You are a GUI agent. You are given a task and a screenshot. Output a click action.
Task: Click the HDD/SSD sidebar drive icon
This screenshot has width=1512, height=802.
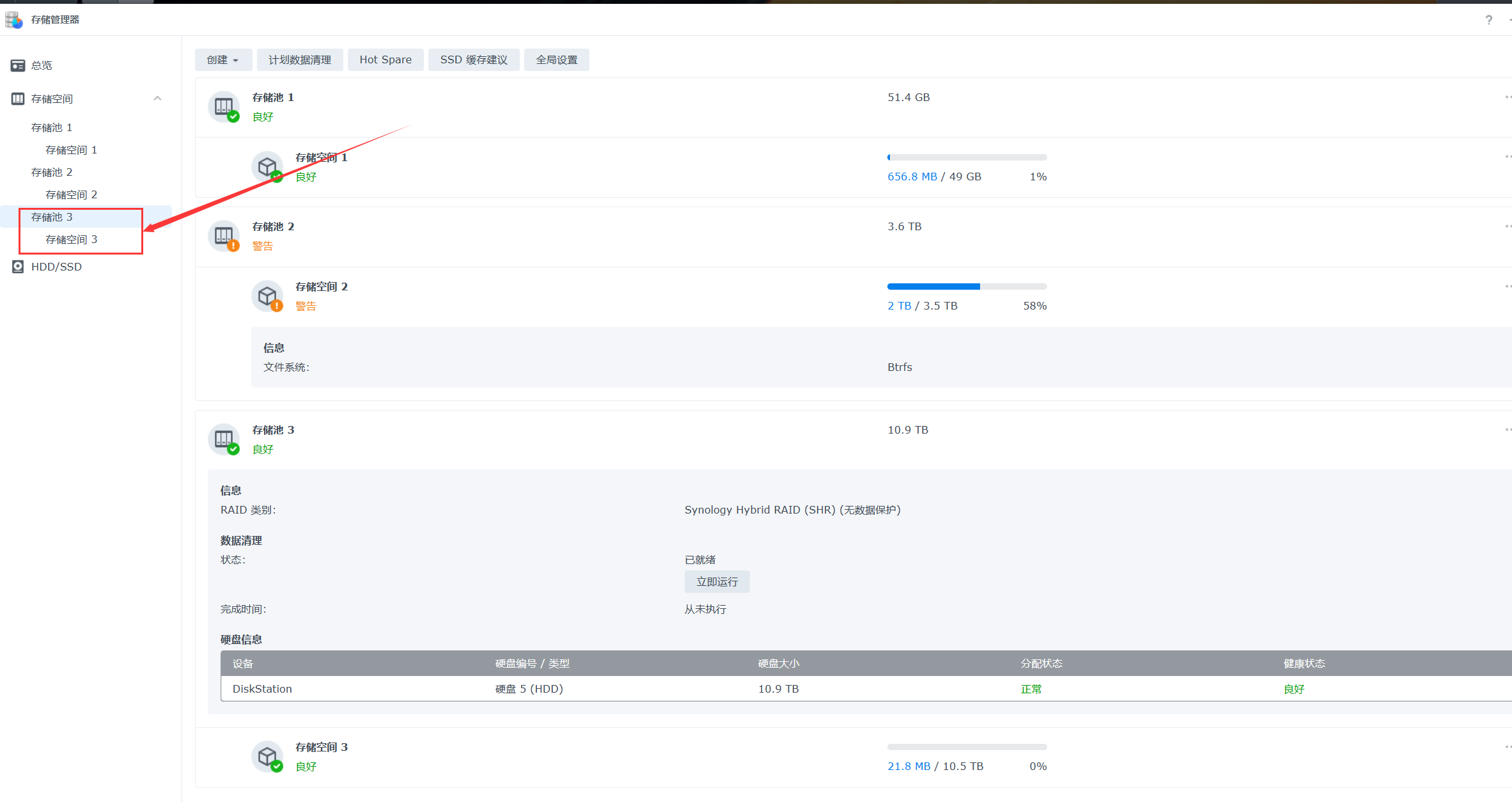click(x=18, y=267)
